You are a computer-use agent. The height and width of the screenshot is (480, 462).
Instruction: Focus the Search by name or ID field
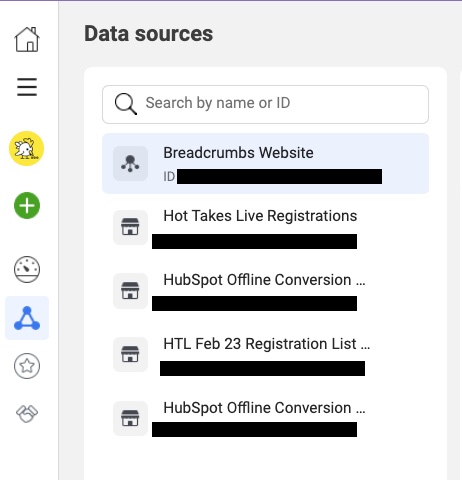point(265,104)
